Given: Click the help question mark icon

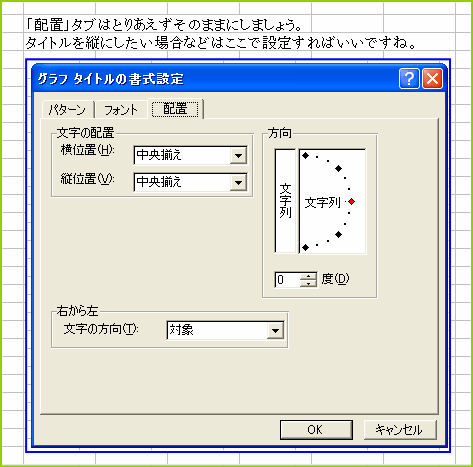Looking at the screenshot, I should pyautogui.click(x=409, y=79).
